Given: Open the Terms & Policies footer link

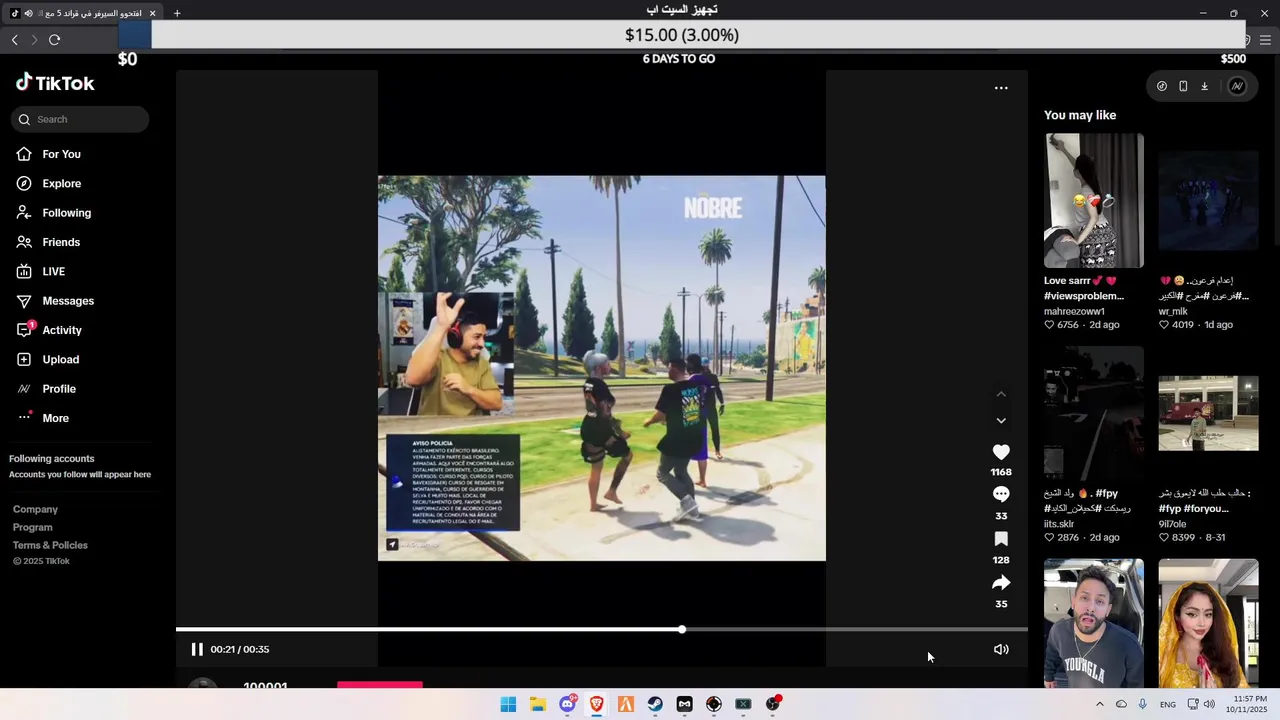Looking at the screenshot, I should [50, 545].
